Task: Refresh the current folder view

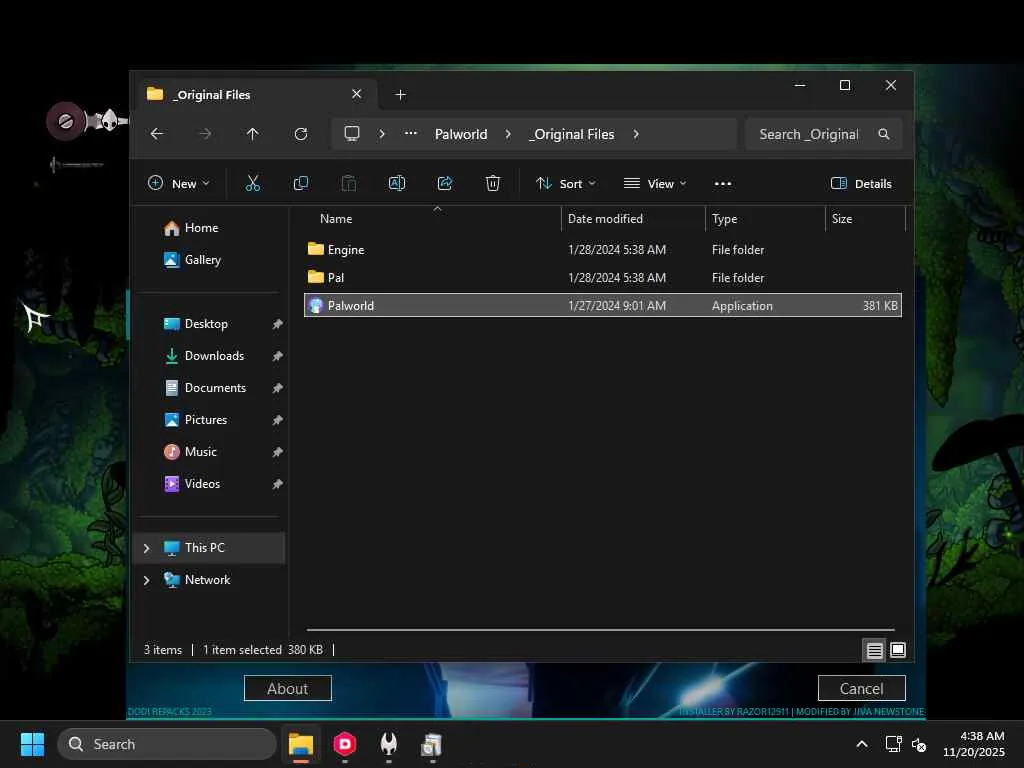Action: coord(300,134)
